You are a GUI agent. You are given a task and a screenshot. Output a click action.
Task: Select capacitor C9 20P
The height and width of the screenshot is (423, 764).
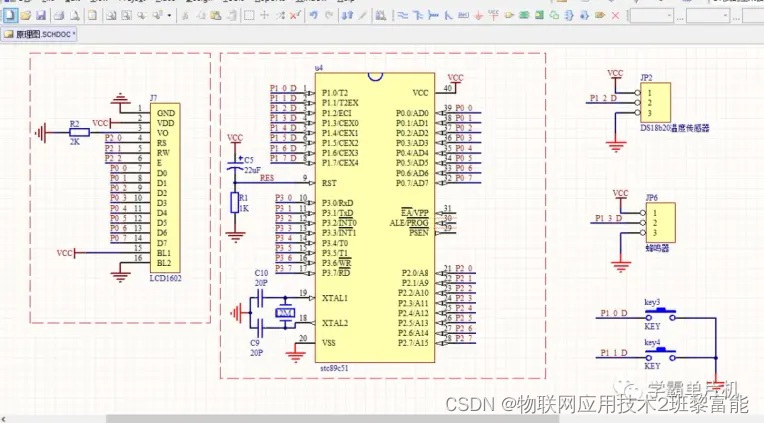260,326
